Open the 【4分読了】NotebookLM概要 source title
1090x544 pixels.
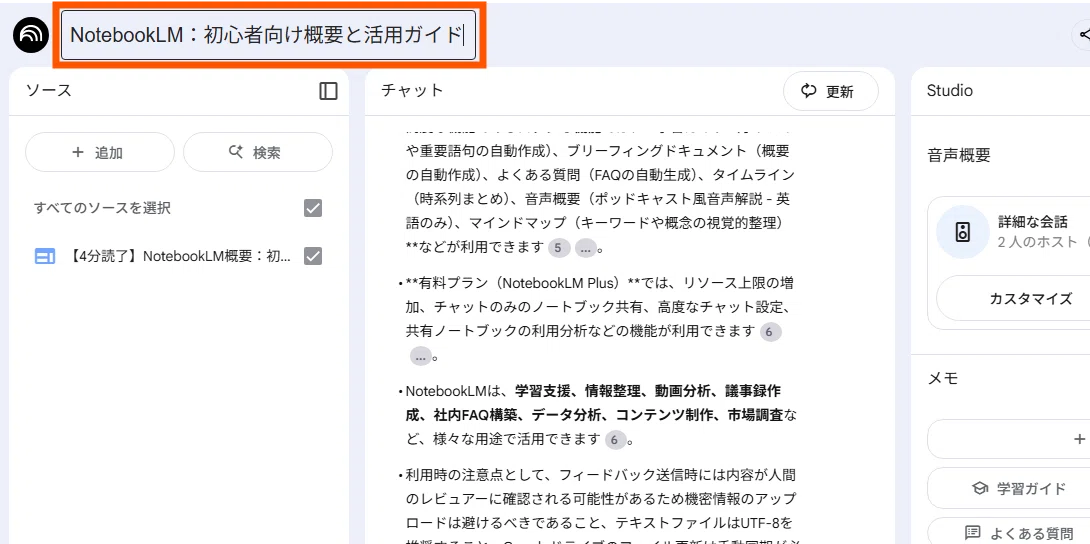[181, 256]
